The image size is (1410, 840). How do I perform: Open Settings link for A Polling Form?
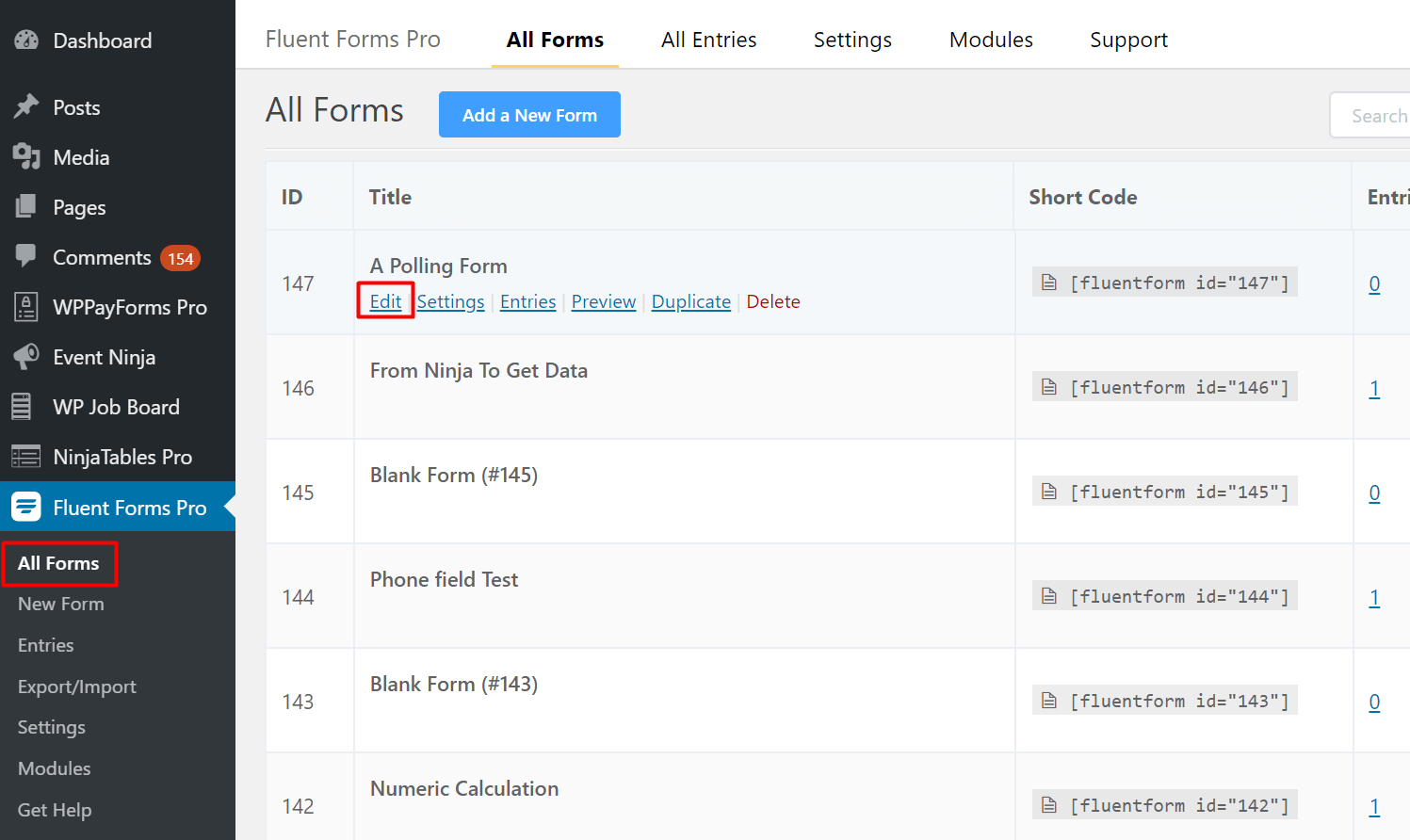click(450, 301)
